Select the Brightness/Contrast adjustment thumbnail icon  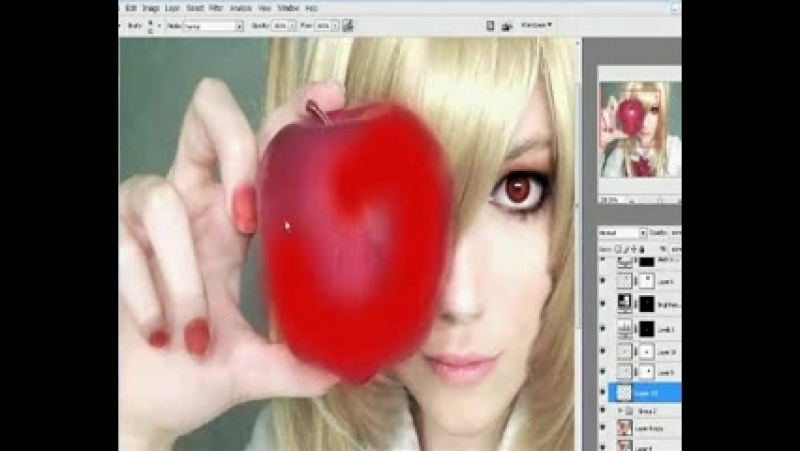pos(625,304)
